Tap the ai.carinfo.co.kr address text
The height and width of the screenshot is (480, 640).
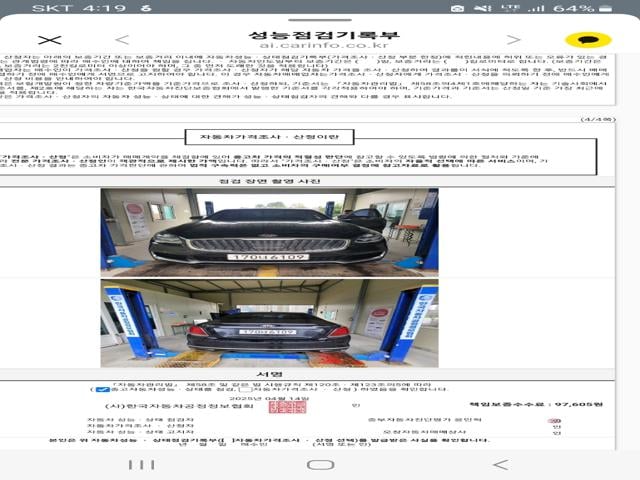318,46
